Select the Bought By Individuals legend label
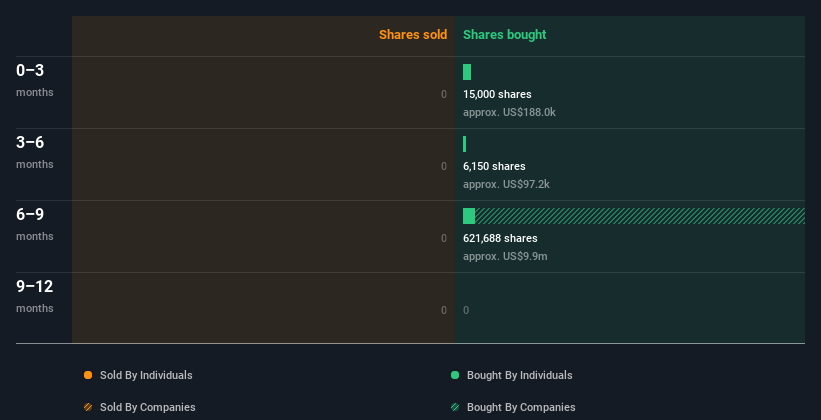The height and width of the screenshot is (420, 821). point(519,375)
